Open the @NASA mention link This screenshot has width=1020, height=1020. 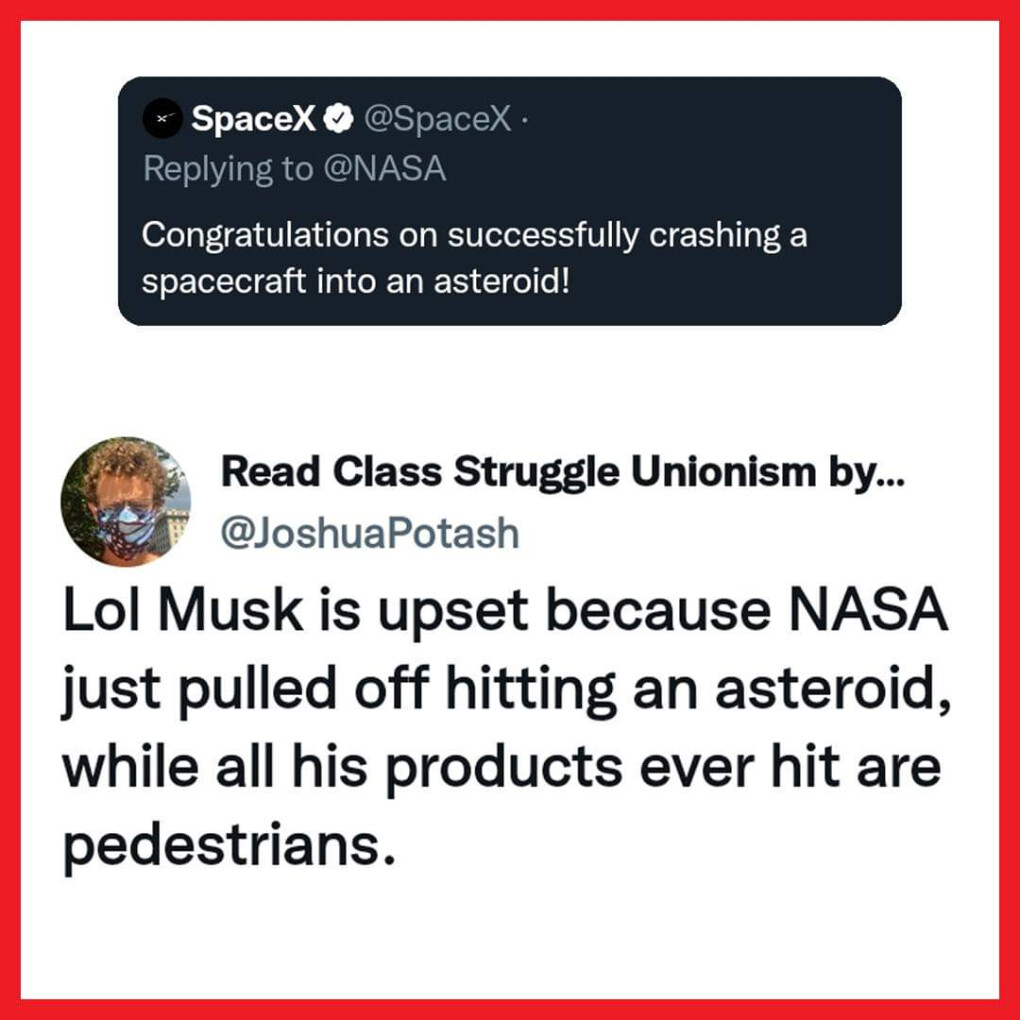tap(383, 169)
